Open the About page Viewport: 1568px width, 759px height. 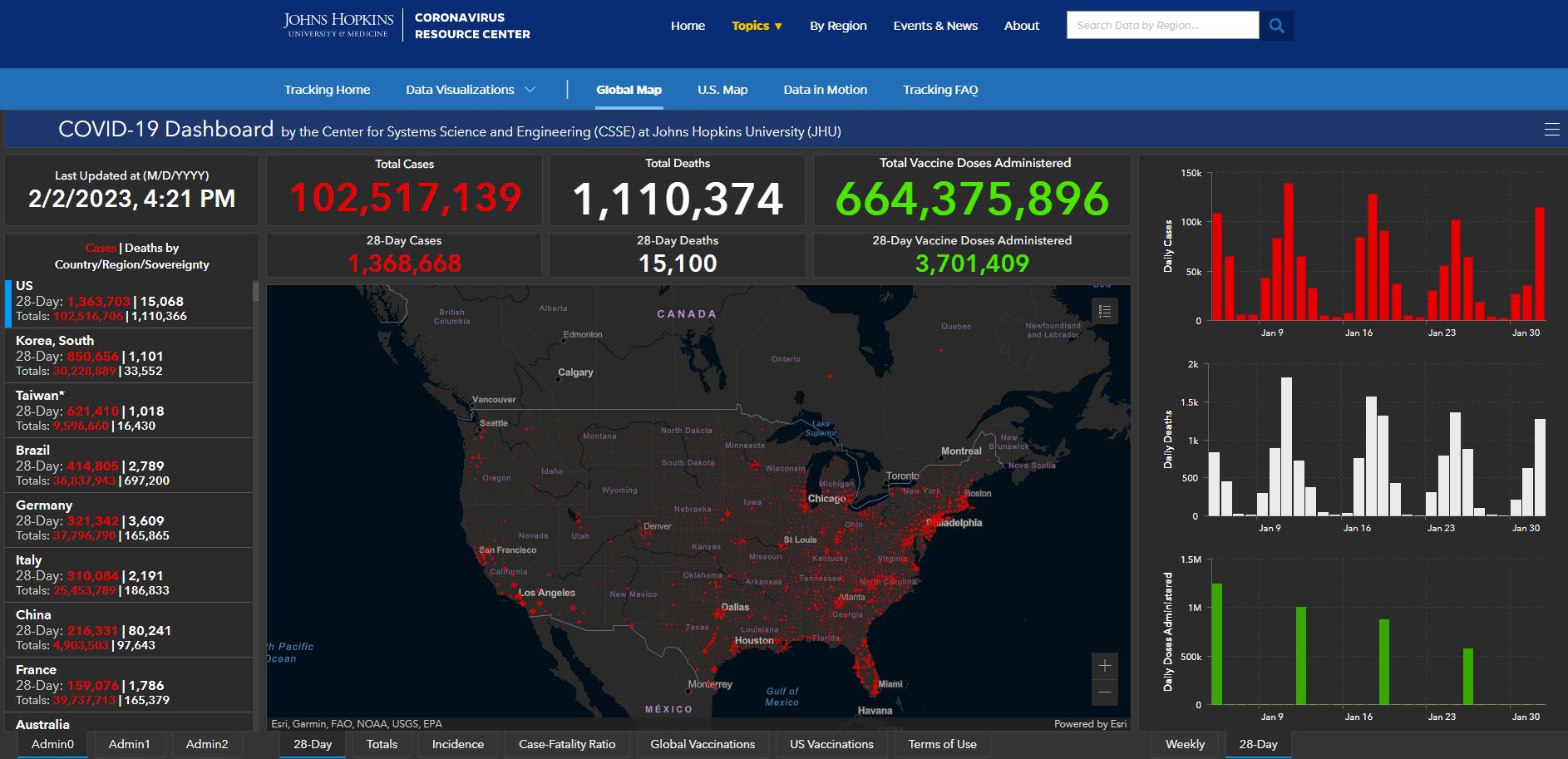point(1022,26)
